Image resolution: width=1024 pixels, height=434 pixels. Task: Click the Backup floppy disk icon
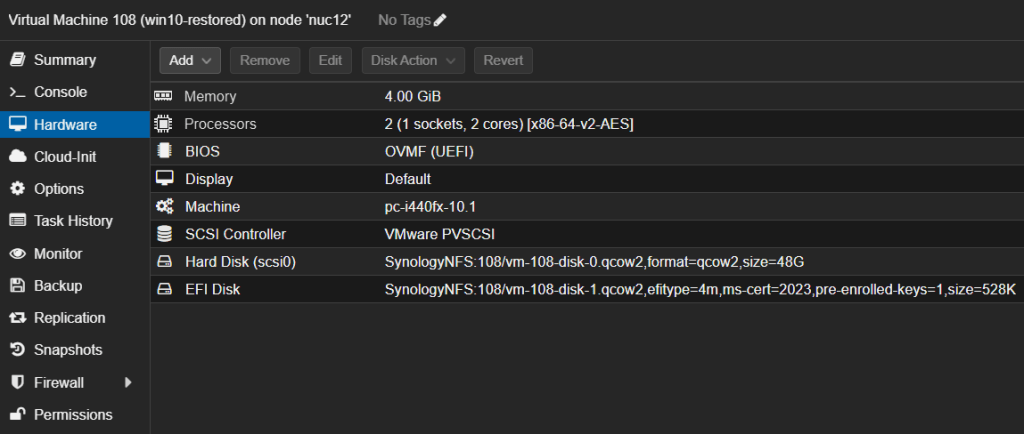coord(18,286)
